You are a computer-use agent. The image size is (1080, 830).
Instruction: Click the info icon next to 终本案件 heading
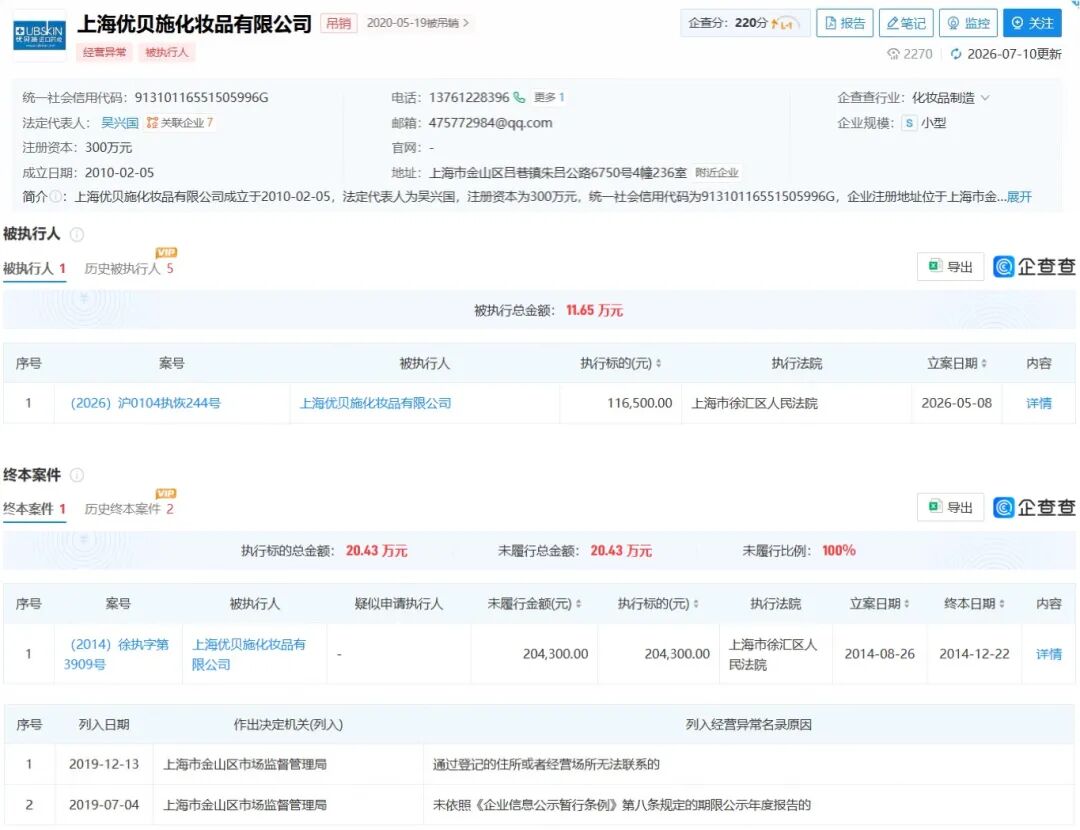point(77,475)
